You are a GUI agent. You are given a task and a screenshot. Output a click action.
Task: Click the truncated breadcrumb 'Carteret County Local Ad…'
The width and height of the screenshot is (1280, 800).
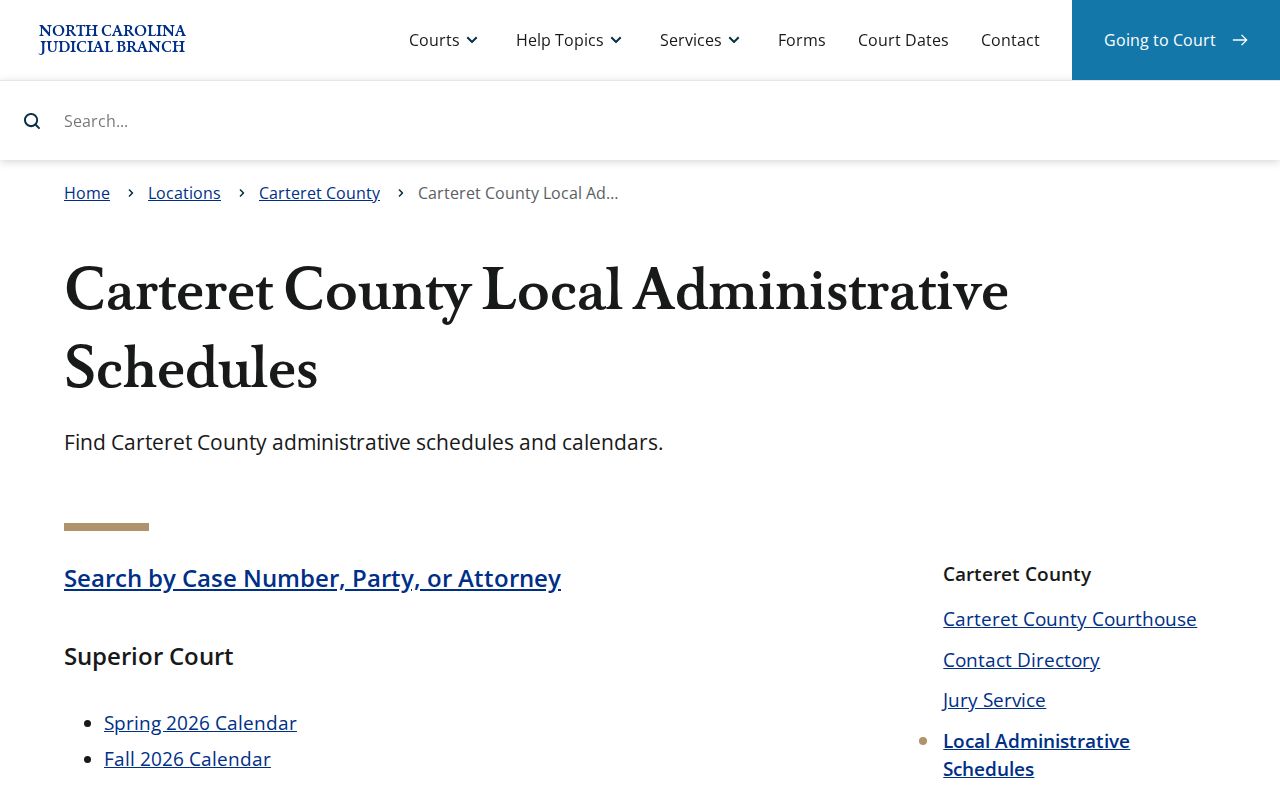pos(518,193)
